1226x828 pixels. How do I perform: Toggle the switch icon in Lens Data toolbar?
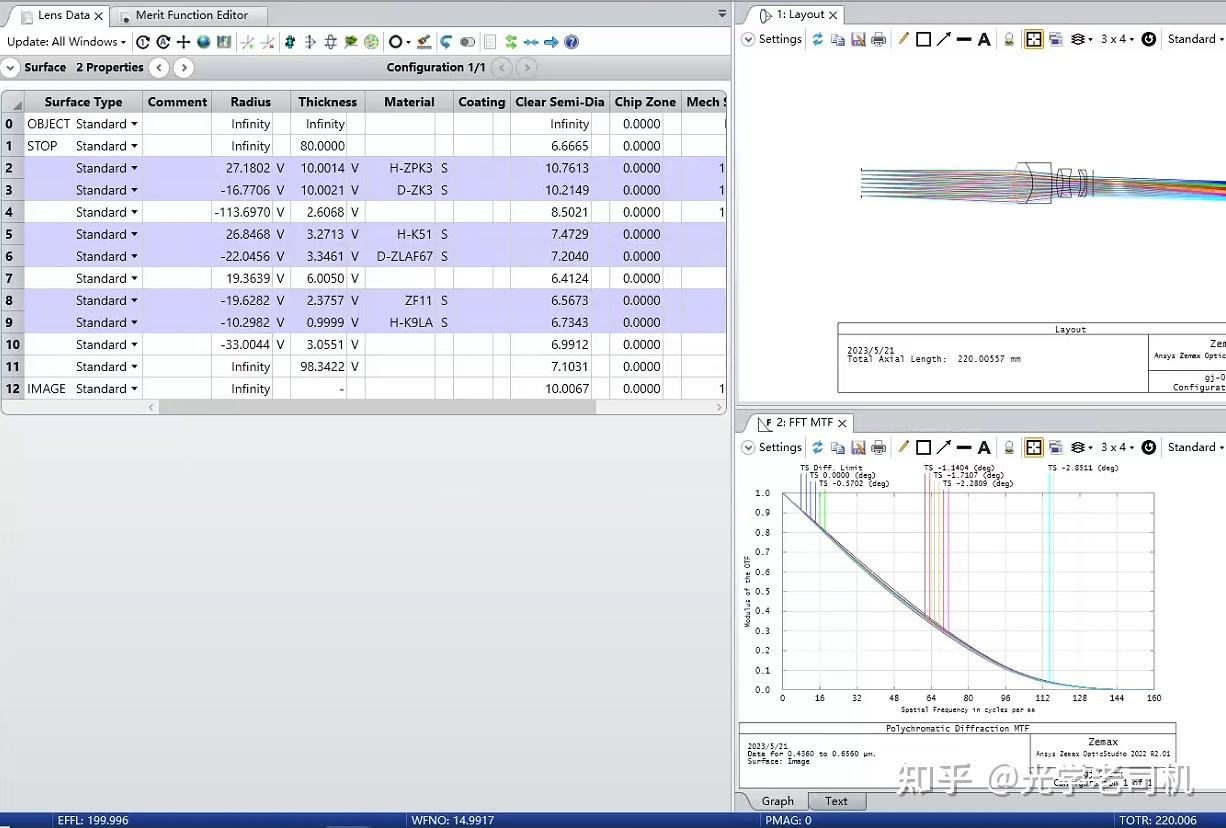467,42
